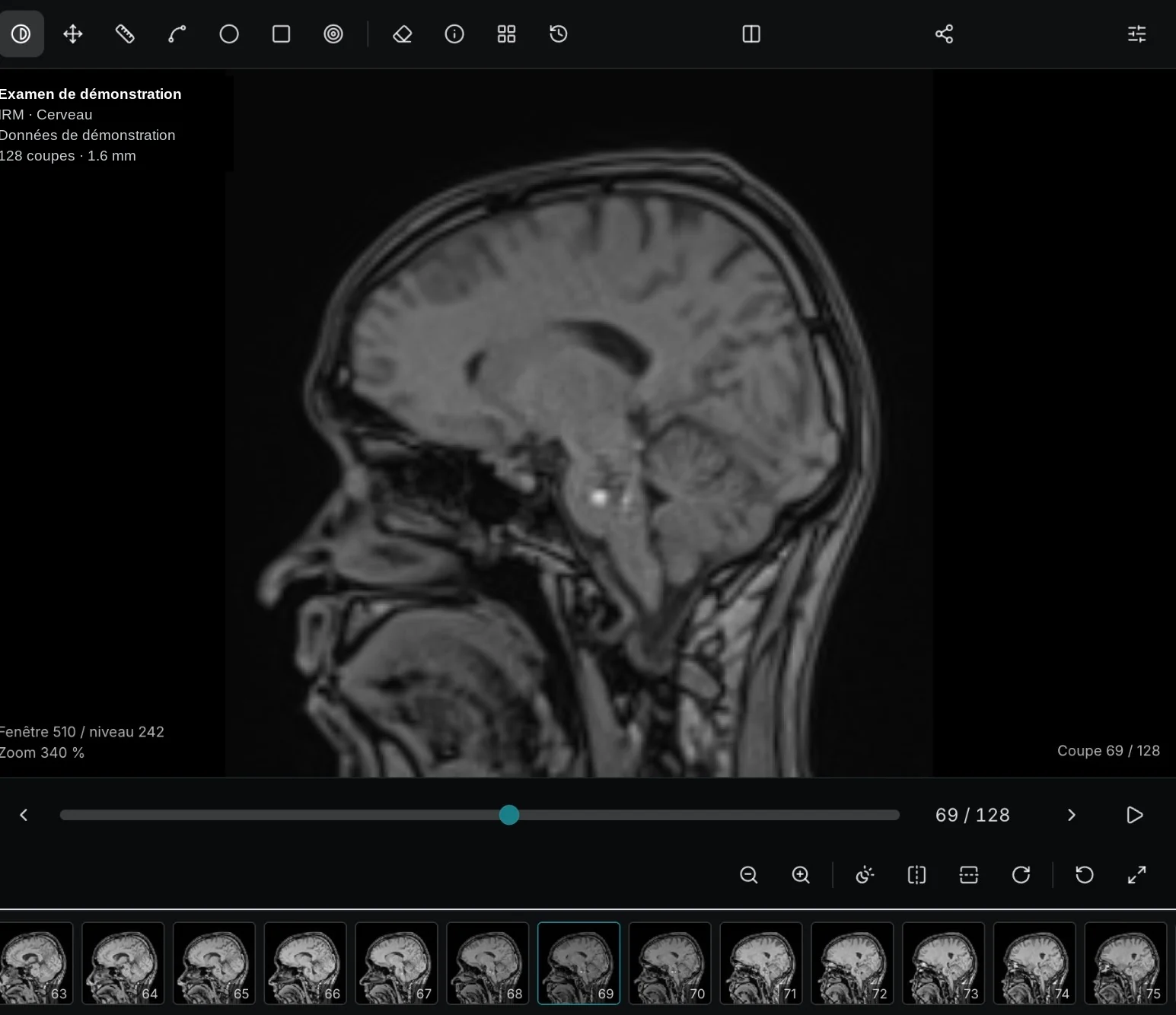The image size is (1176, 1015).
Task: Advance to the next slice arrow
Action: (1072, 815)
